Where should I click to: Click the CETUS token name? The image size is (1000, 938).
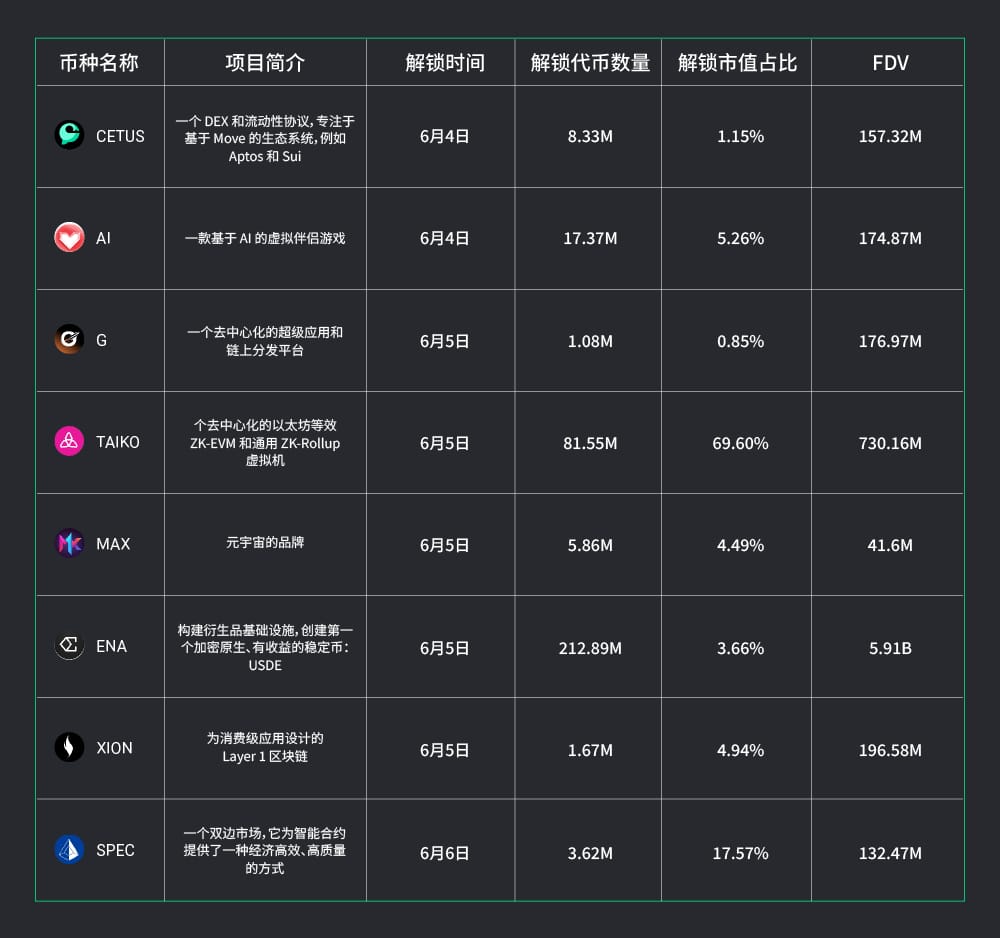pos(120,136)
